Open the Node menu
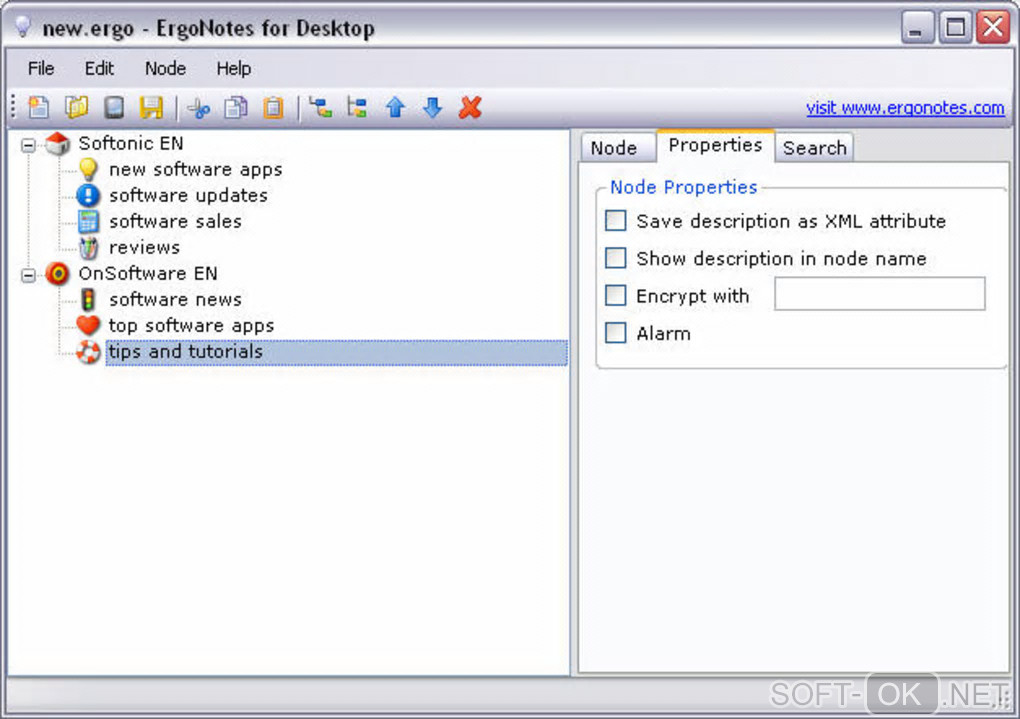 165,68
